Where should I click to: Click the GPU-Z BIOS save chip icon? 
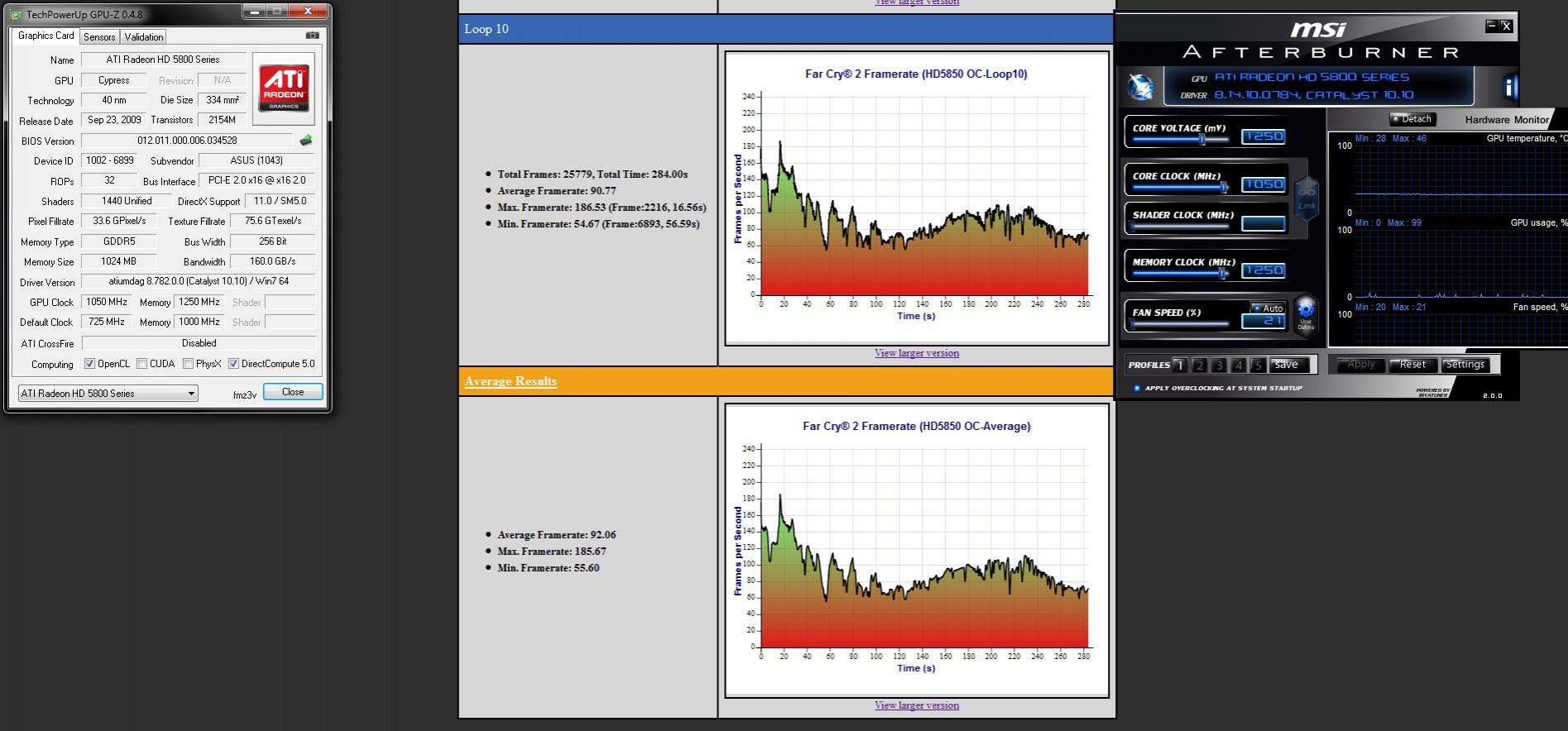pos(306,141)
